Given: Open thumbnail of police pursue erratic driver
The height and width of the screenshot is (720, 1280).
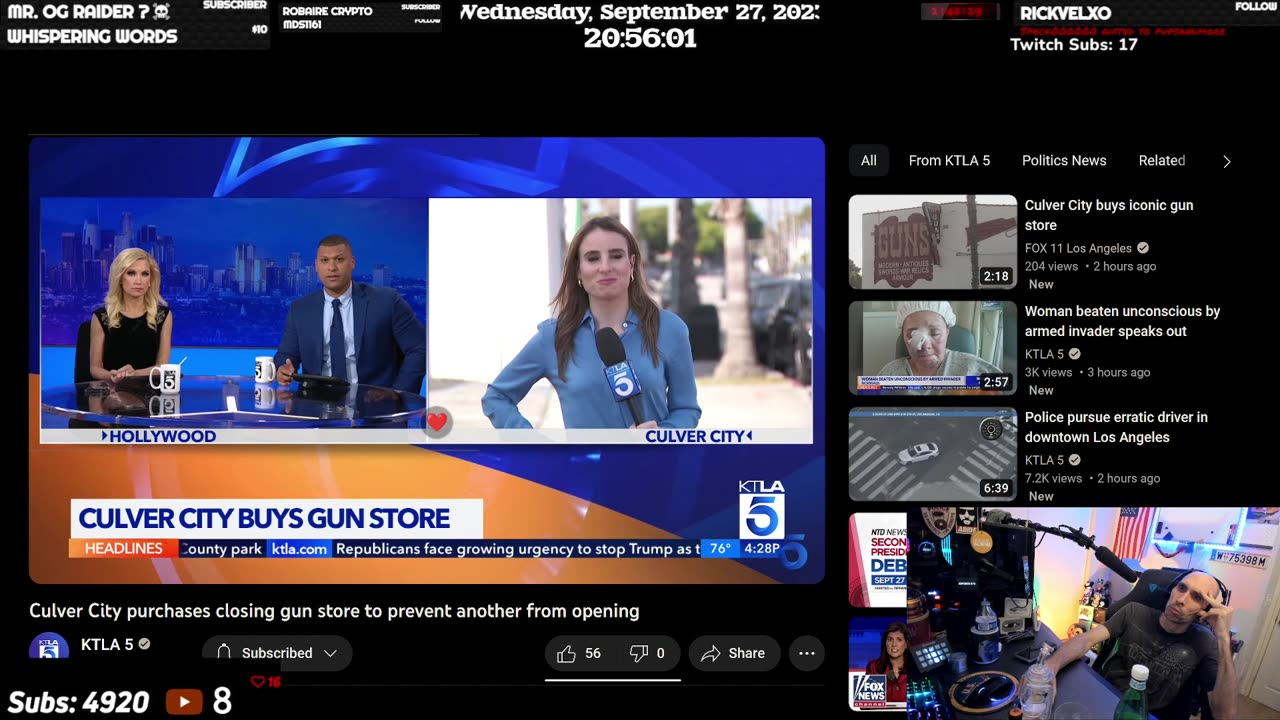Looking at the screenshot, I should [933, 454].
